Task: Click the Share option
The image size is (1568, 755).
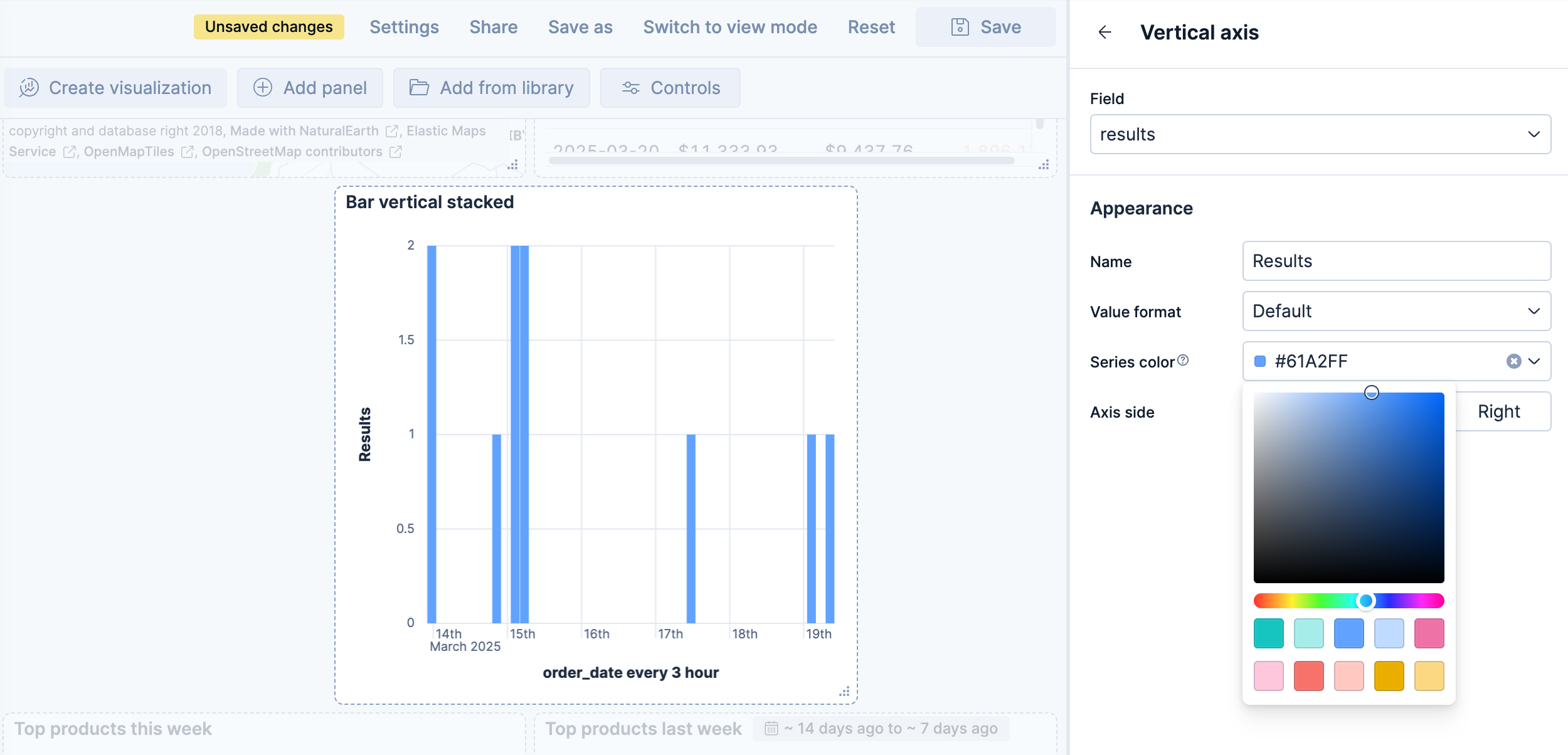Action: click(494, 26)
